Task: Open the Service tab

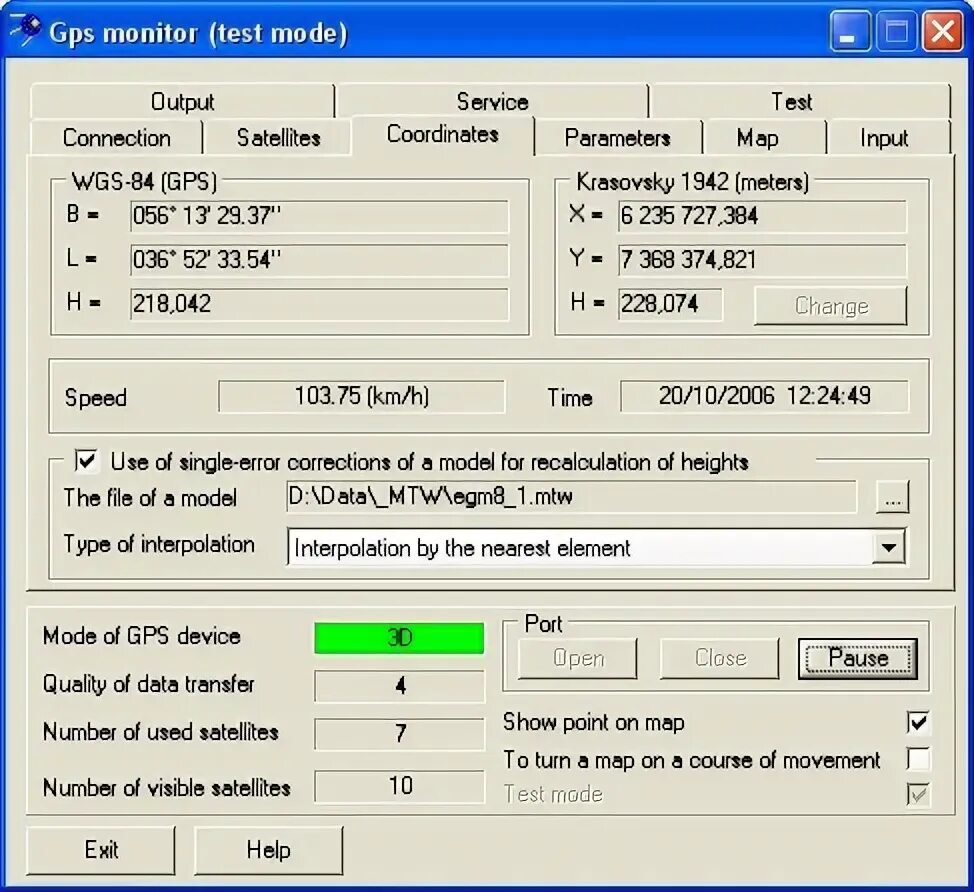Action: pyautogui.click(x=492, y=101)
